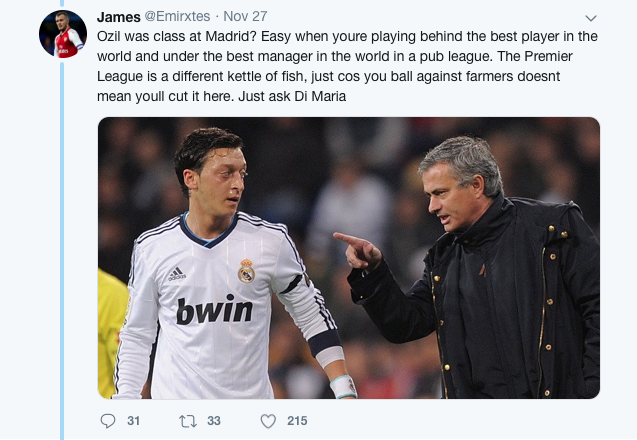Open tweet permalink via Nov 27 date
This screenshot has height=440, width=637.
click(245, 16)
